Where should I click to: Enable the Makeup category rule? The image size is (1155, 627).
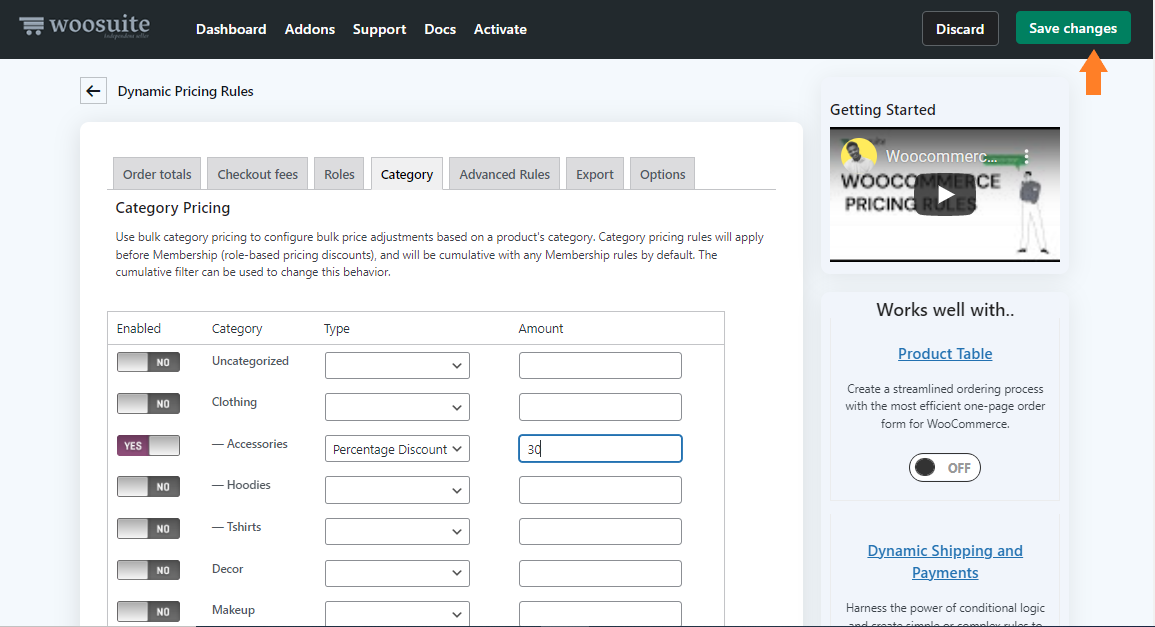pyautogui.click(x=148, y=612)
